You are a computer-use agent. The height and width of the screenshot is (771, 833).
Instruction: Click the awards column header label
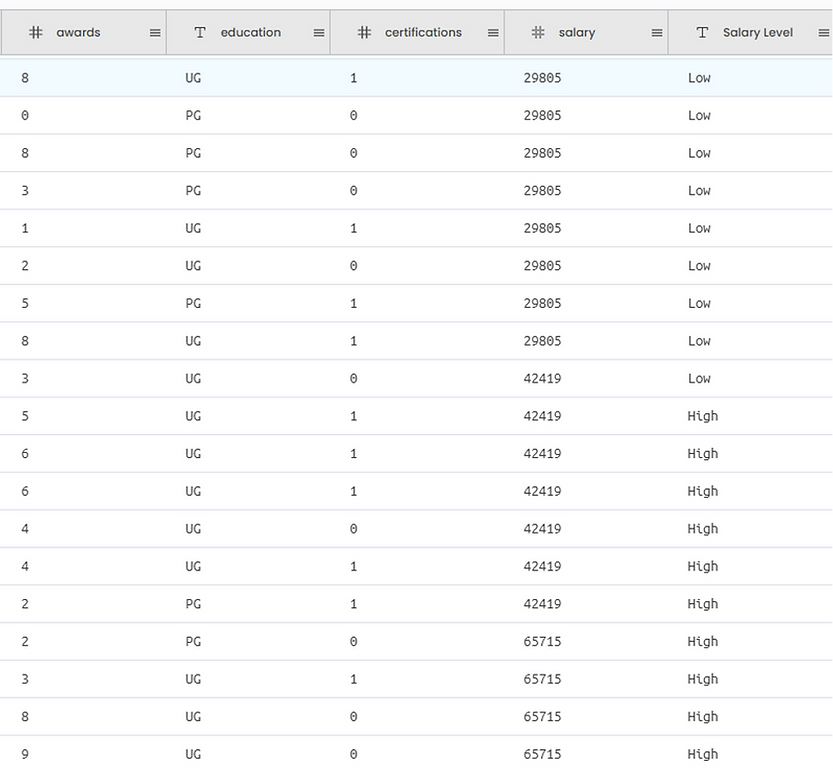pos(78,33)
